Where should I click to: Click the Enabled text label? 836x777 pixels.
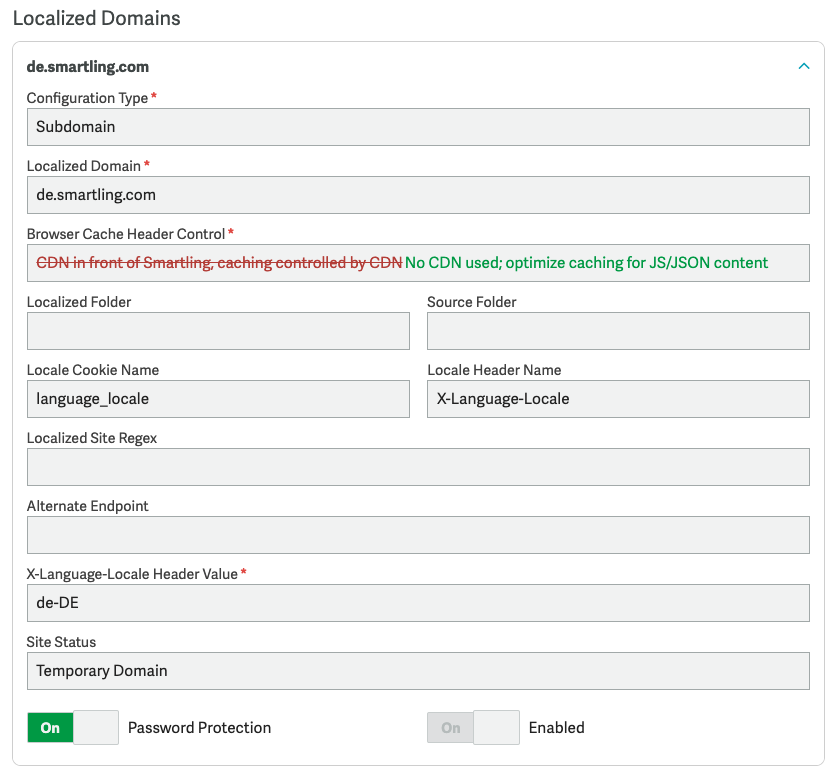point(556,728)
